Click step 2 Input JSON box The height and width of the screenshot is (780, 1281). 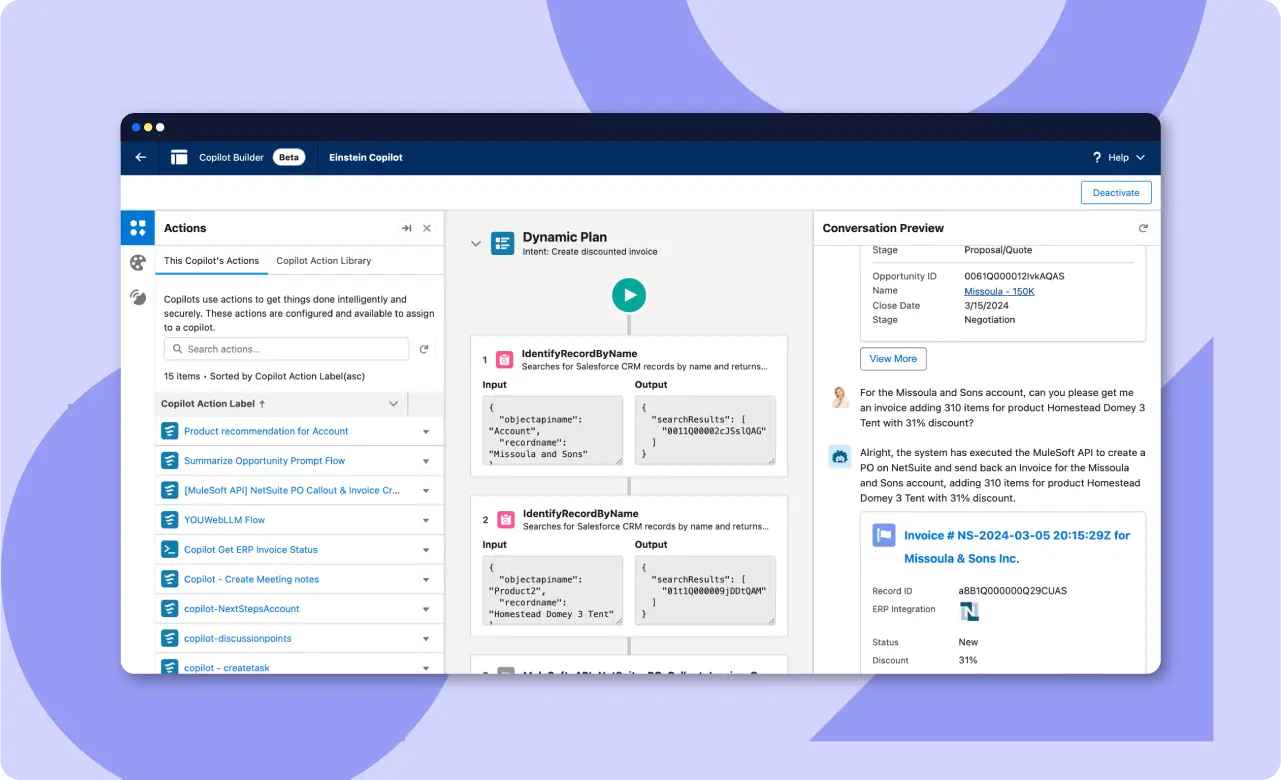pos(552,590)
